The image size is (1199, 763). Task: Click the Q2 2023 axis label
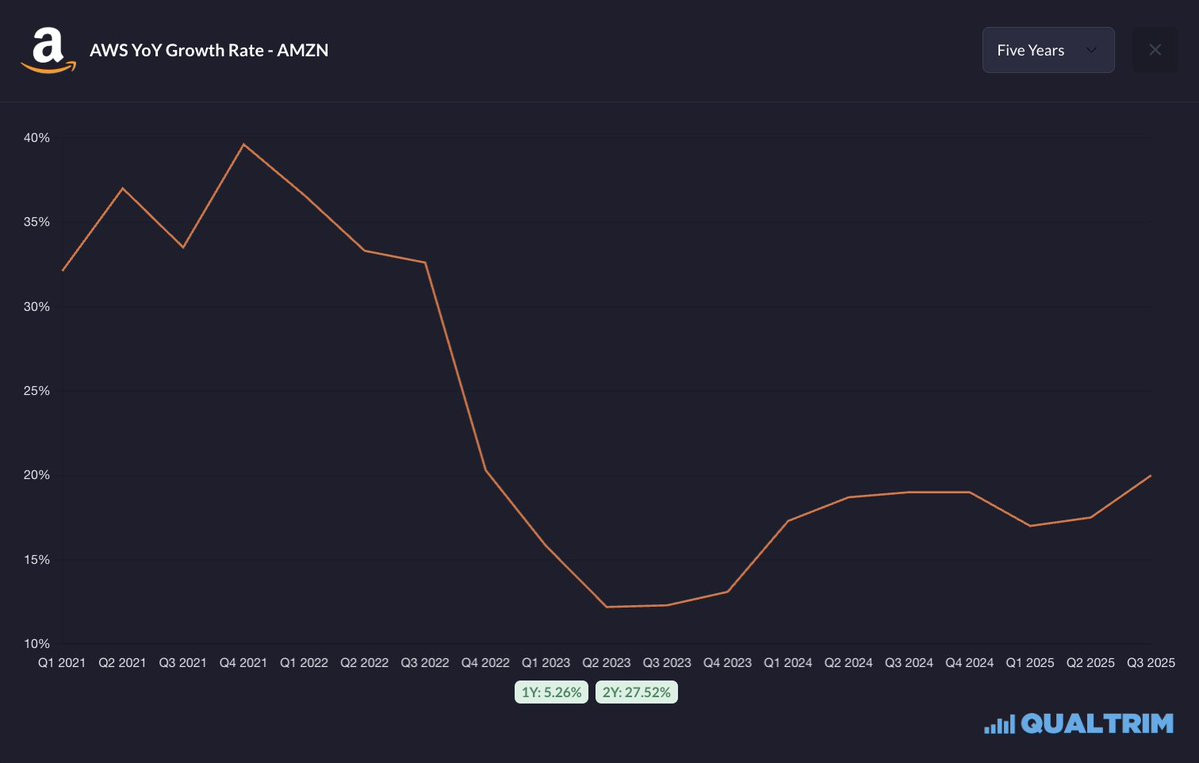606,663
